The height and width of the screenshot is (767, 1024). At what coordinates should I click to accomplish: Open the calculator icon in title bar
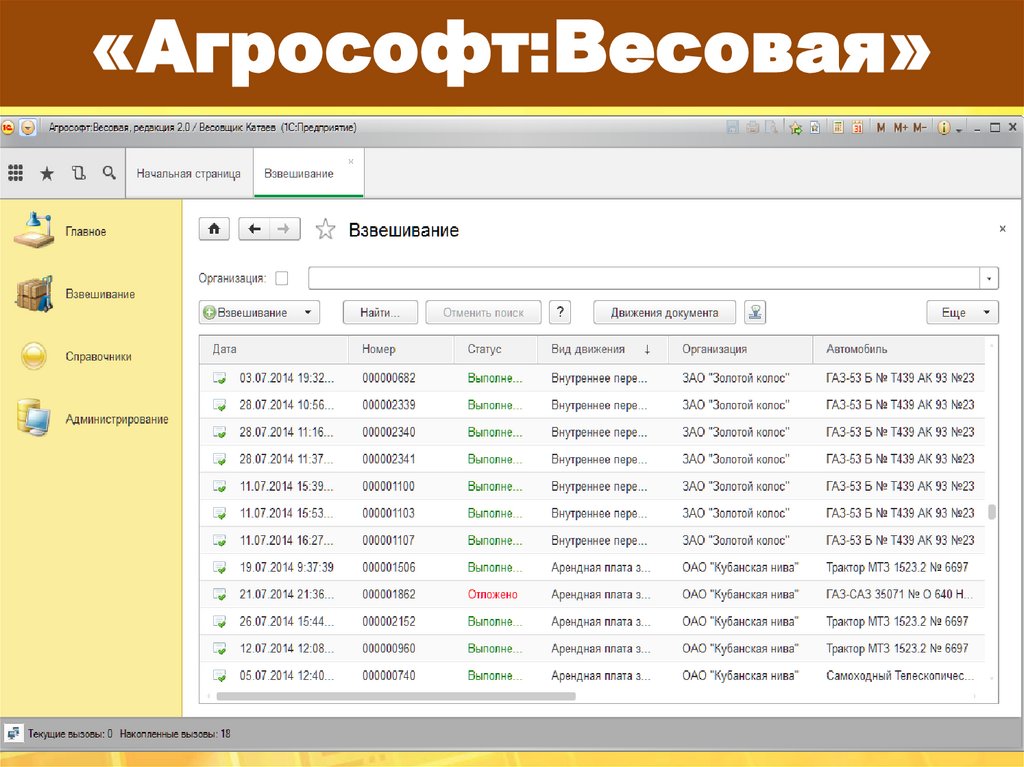(838, 128)
